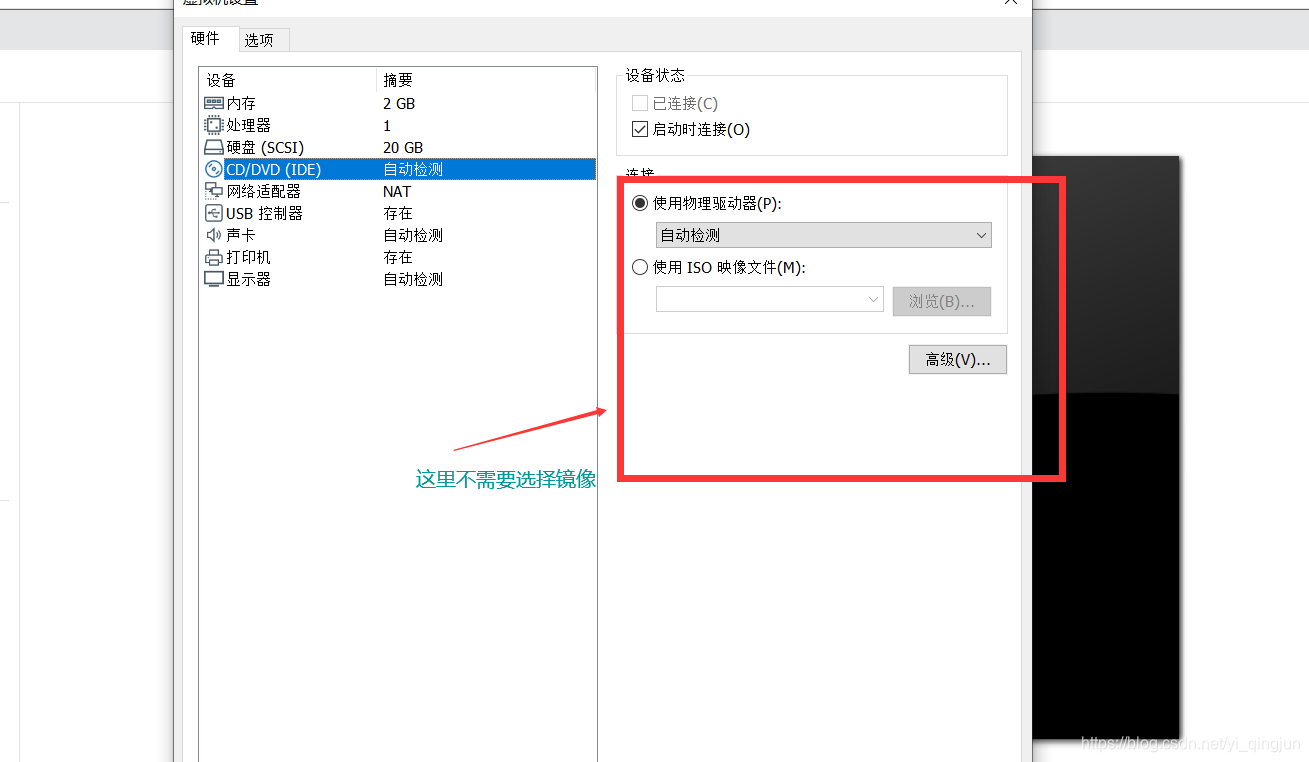
Task: Click the 打印机 printer icon
Action: (215, 257)
